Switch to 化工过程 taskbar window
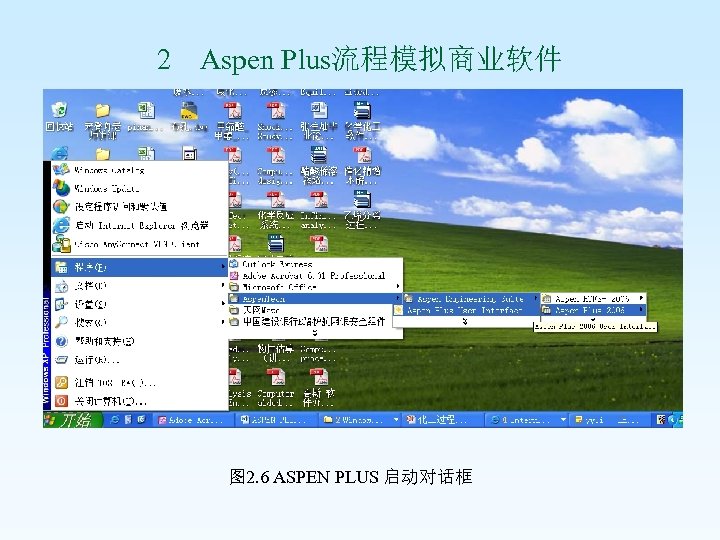 click(x=443, y=420)
